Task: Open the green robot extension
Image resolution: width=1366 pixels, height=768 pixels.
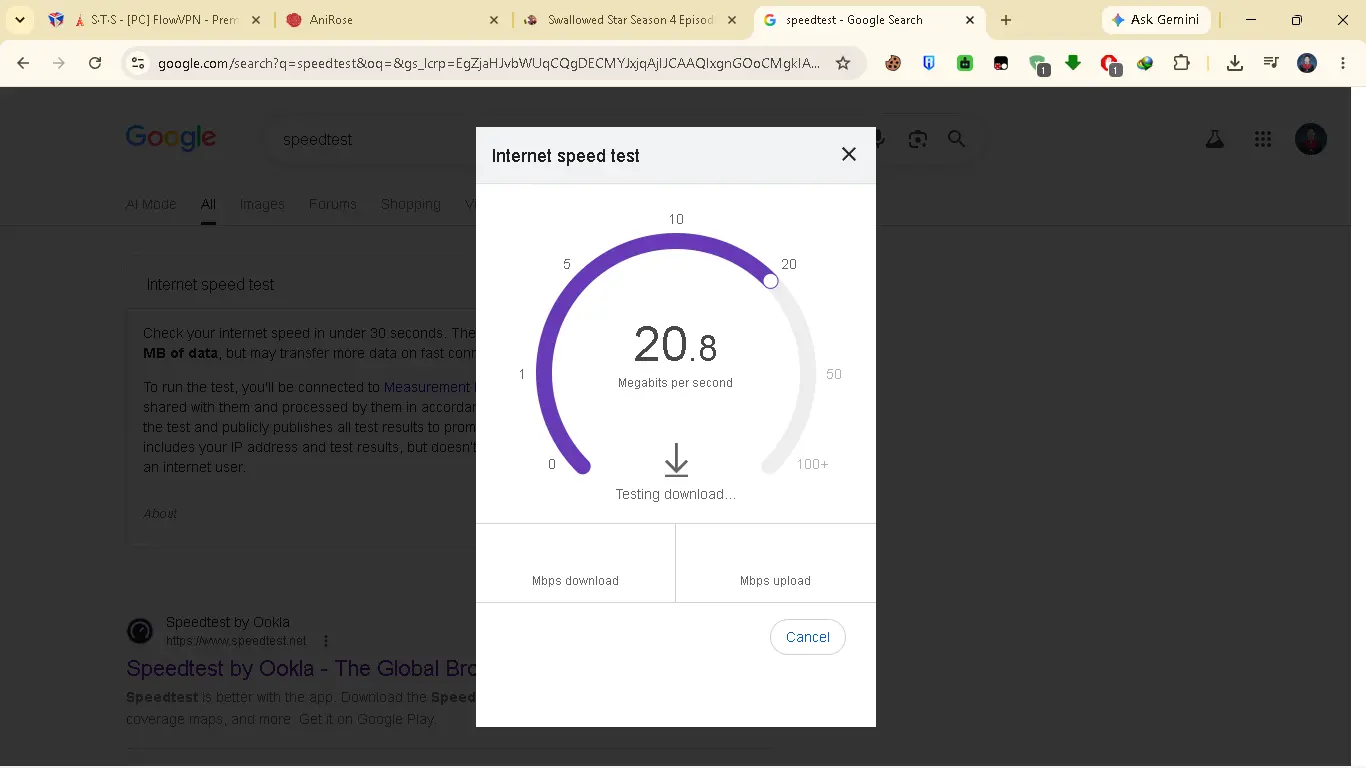Action: pos(965,63)
